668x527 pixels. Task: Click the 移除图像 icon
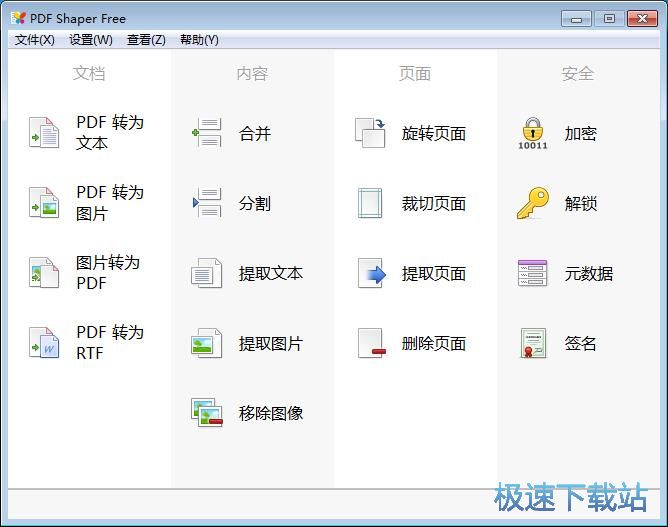(x=207, y=412)
